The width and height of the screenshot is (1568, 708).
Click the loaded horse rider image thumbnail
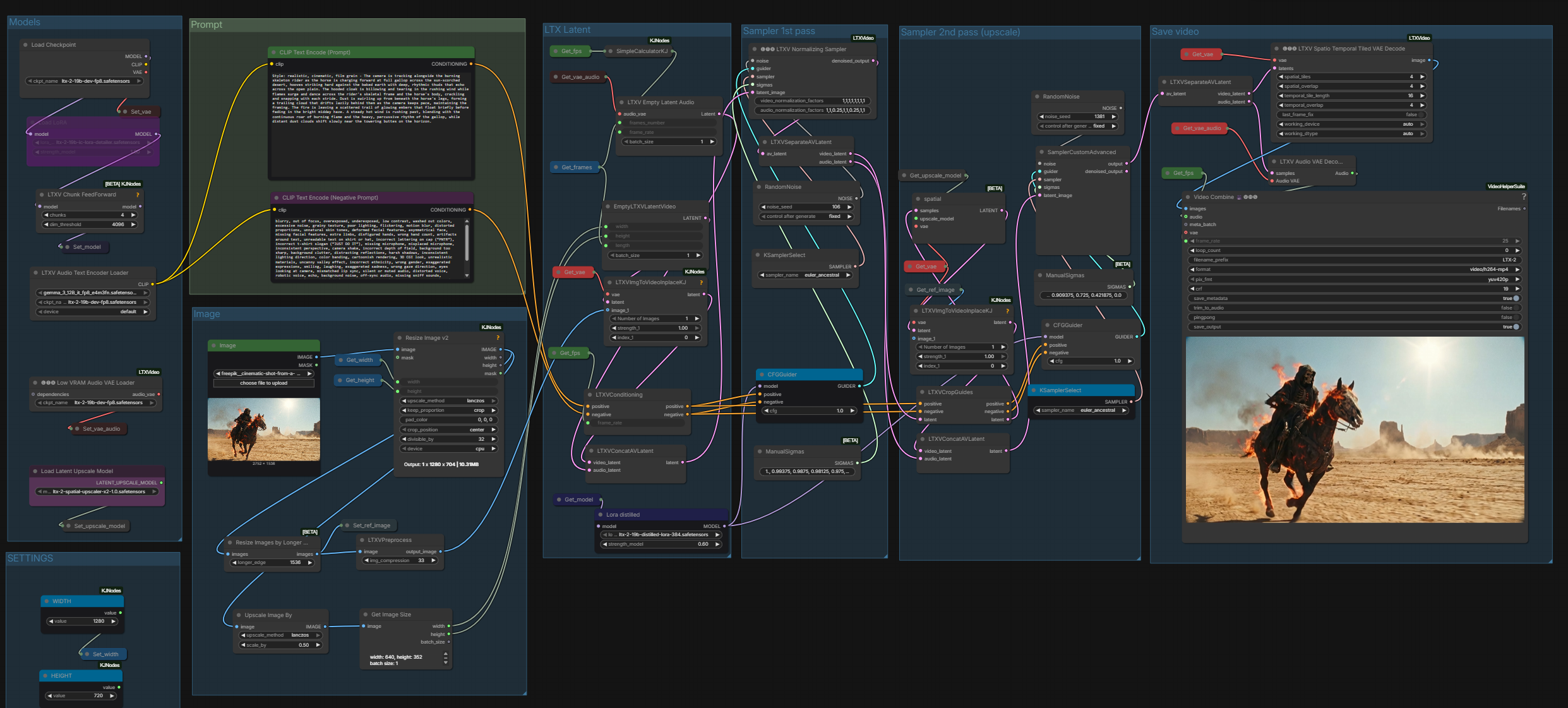pyautogui.click(x=264, y=429)
